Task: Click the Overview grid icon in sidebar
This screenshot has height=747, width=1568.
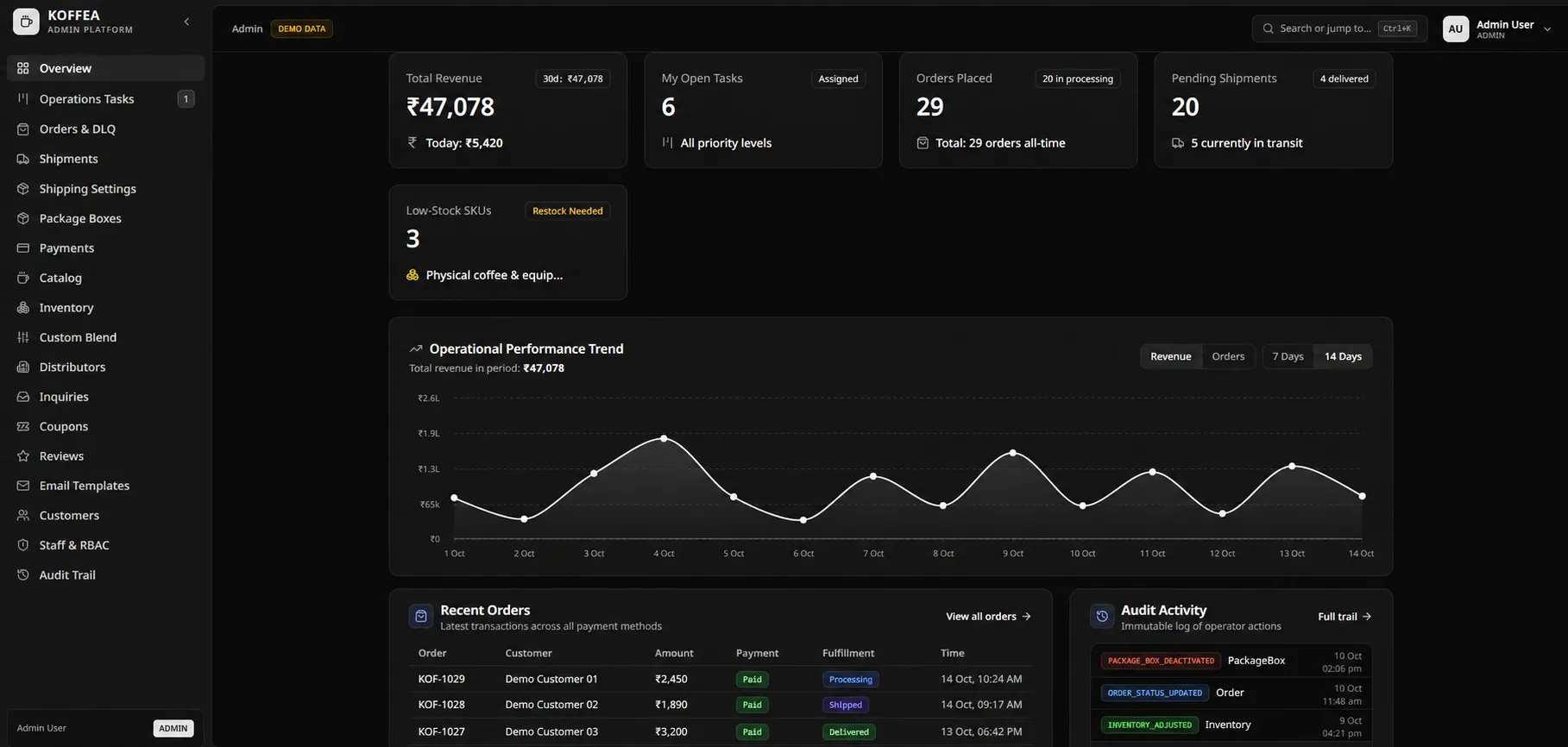Action: [23, 68]
